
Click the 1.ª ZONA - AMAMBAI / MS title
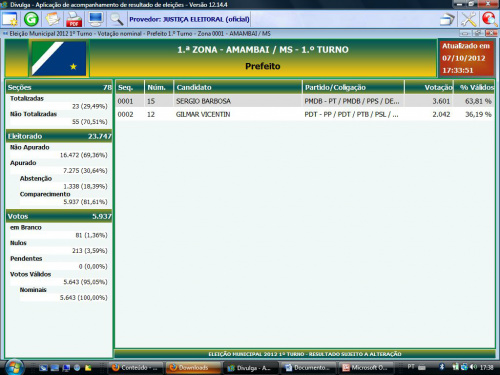pyautogui.click(x=263, y=50)
